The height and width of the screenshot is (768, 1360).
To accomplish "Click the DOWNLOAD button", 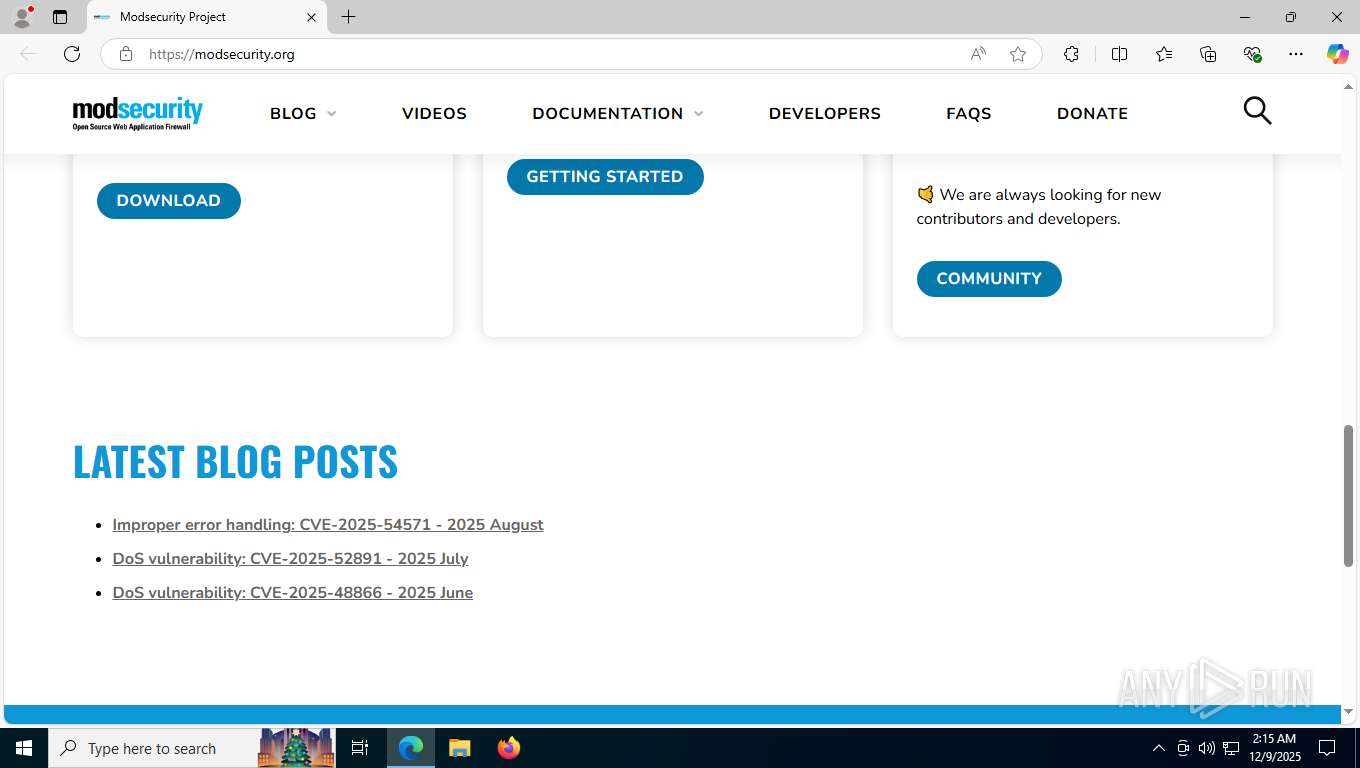I will 169,201.
